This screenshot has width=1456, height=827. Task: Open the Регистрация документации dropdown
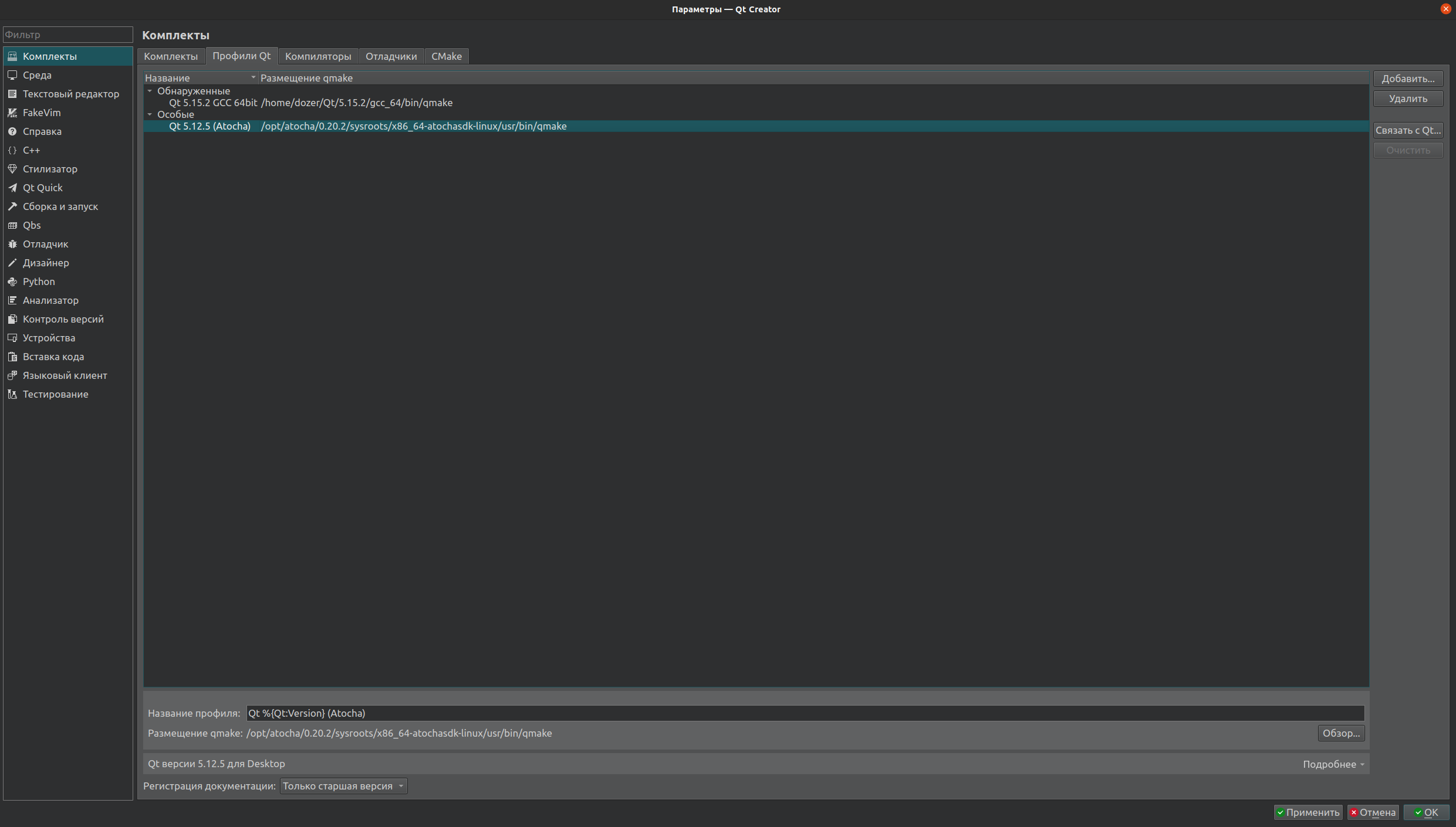(x=343, y=786)
